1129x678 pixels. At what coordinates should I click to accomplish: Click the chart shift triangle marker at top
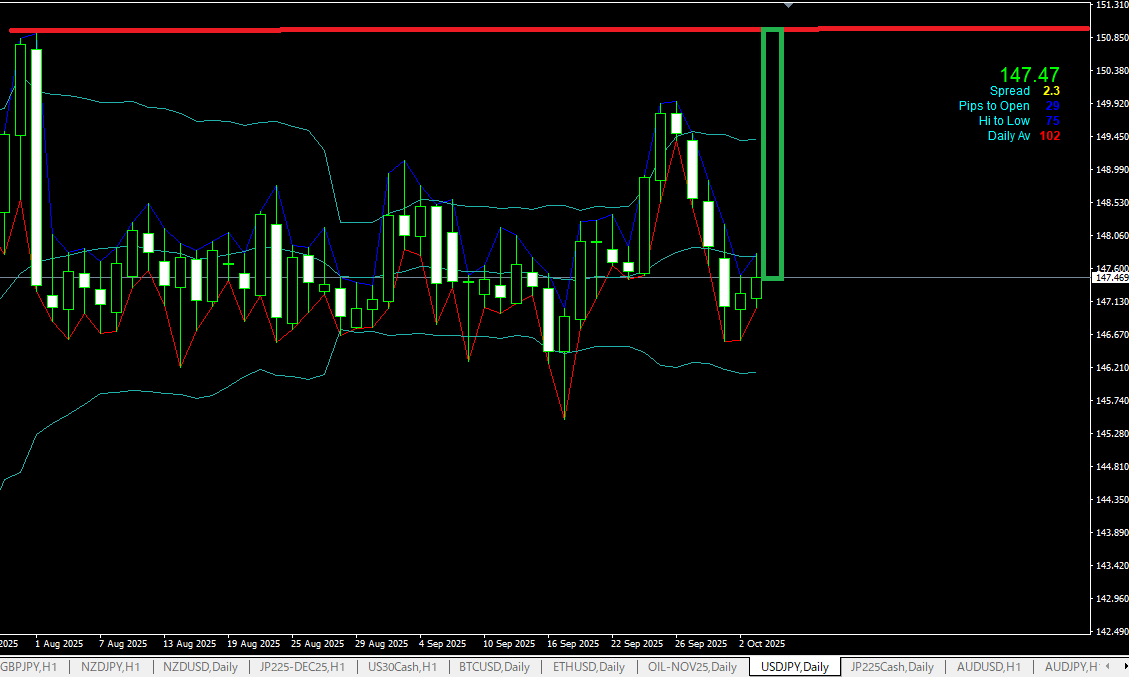point(789,6)
